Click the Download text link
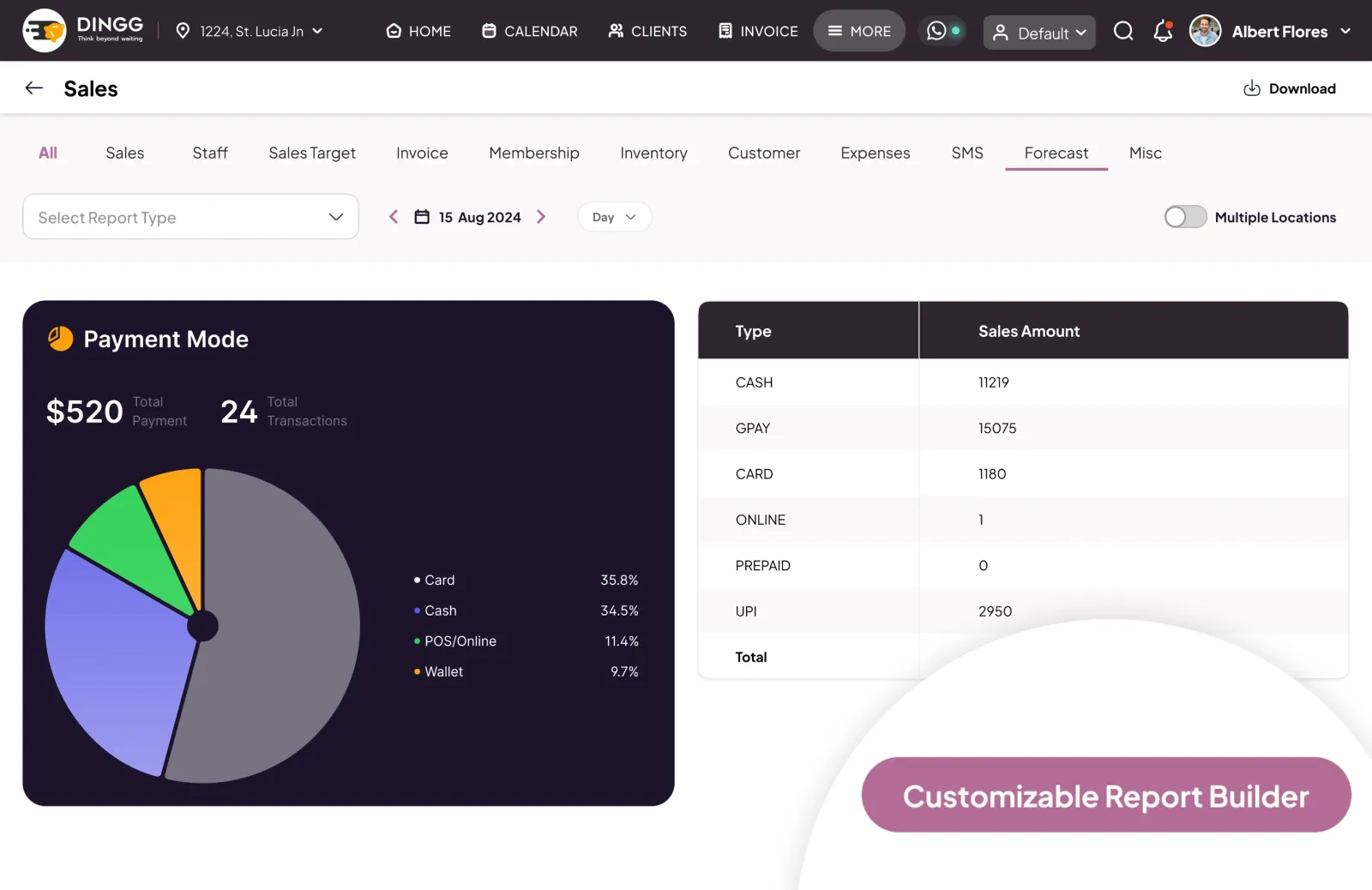The height and width of the screenshot is (890, 1372). [x=1302, y=88]
